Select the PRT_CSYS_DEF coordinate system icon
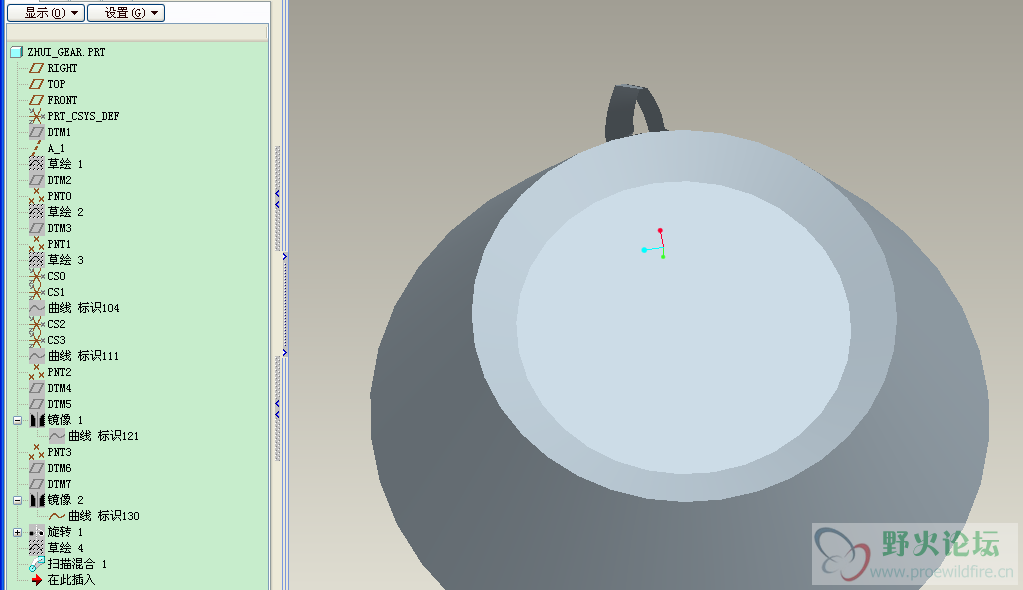The height and width of the screenshot is (590, 1023). point(37,116)
